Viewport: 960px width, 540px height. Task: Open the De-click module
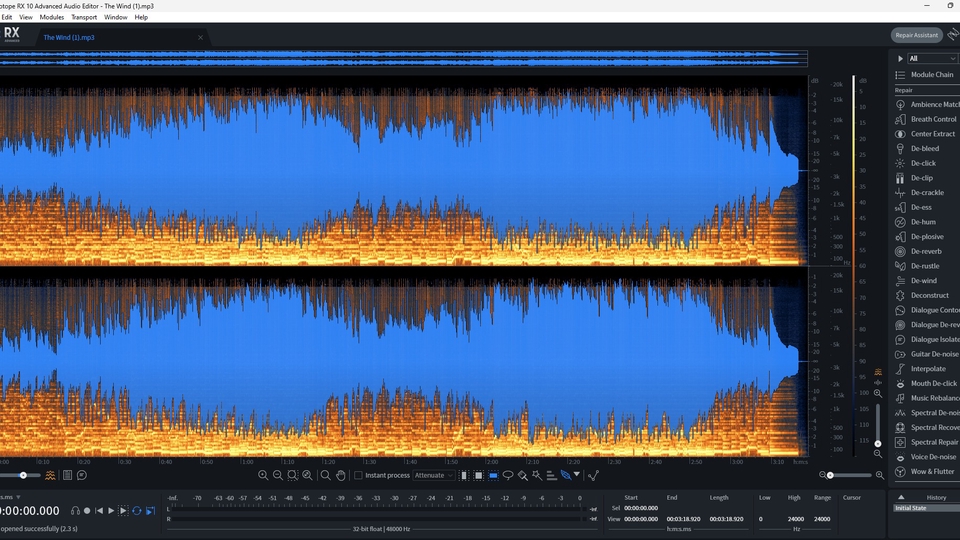click(923, 163)
